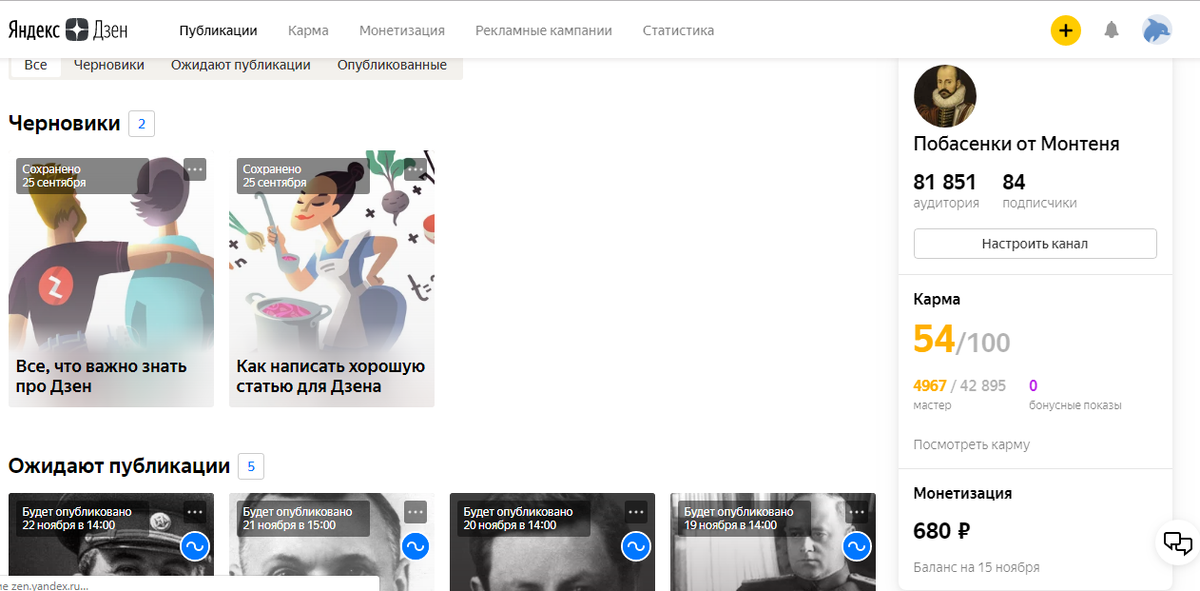Image resolution: width=1200 pixels, height=591 pixels.
Task: Click the scheduled count badge 5
Action: click(x=251, y=466)
